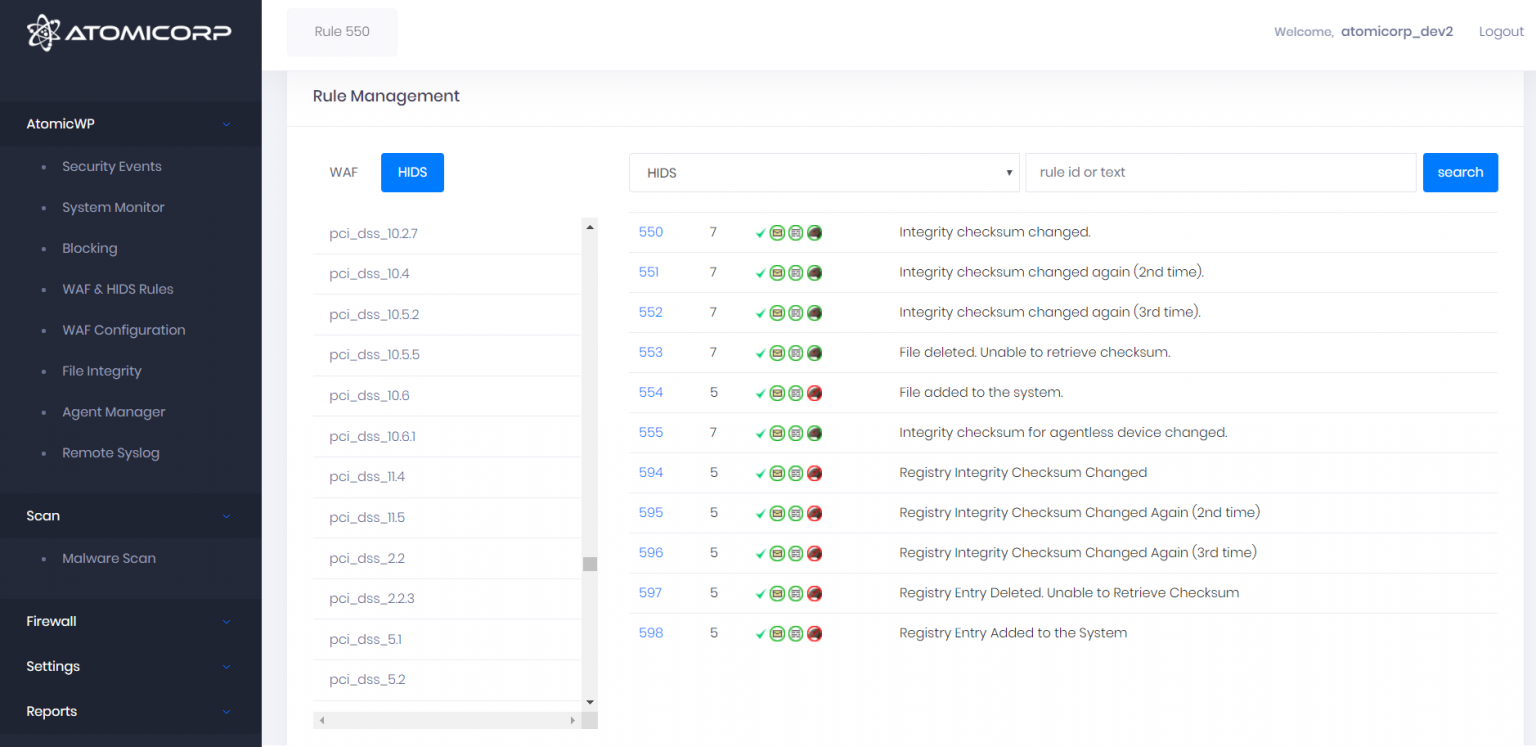
Task: Click the log icon on rule 596
Action: click(x=796, y=553)
